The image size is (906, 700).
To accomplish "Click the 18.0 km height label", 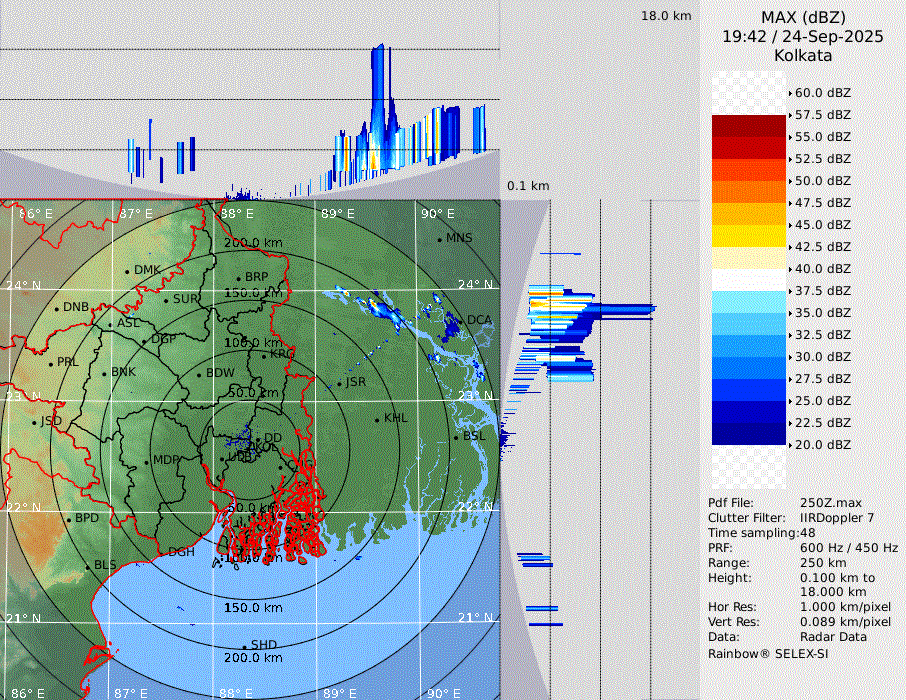I will 666,16.
